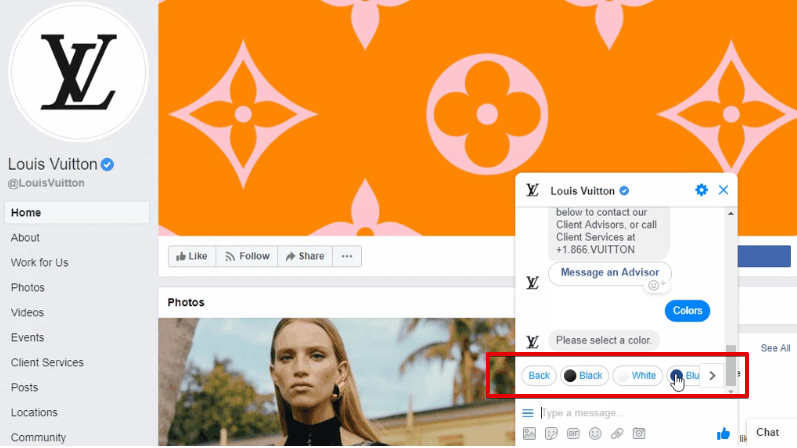Open the chat settings gear icon
The image size is (797, 448).
[701, 190]
